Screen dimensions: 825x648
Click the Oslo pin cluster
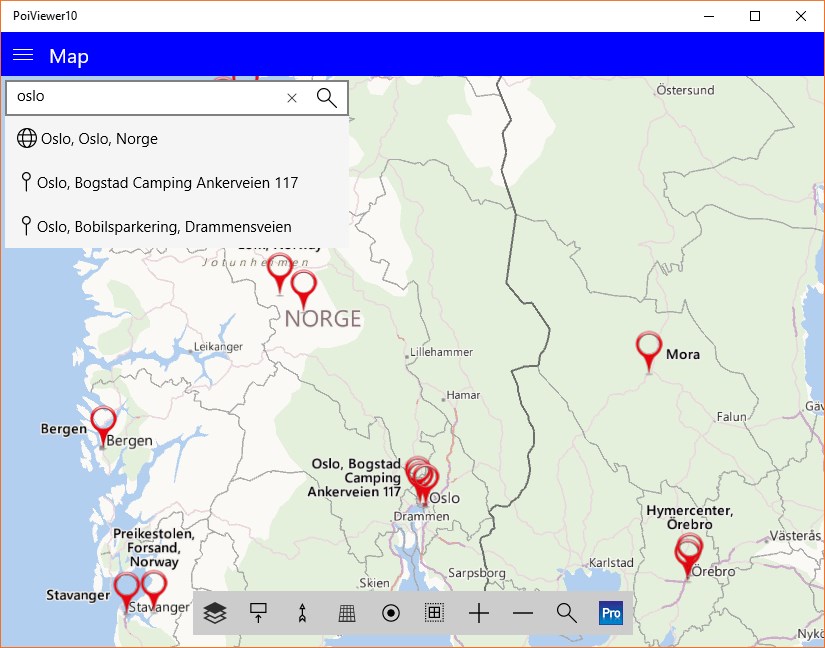(x=422, y=481)
